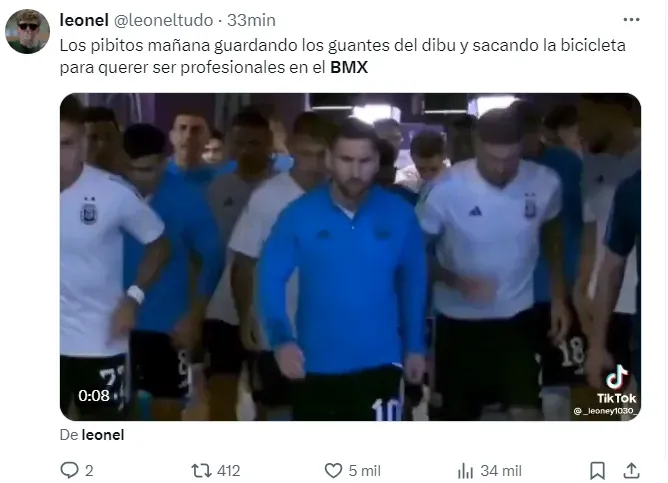Click the share upload icon
668x483 pixels.
click(x=631, y=471)
